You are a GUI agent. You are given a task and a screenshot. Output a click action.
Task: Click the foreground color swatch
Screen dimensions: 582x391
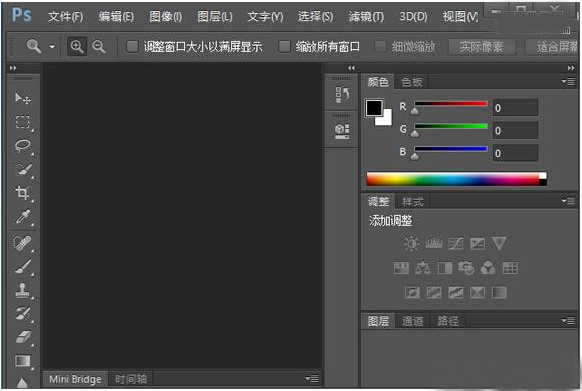pos(374,108)
